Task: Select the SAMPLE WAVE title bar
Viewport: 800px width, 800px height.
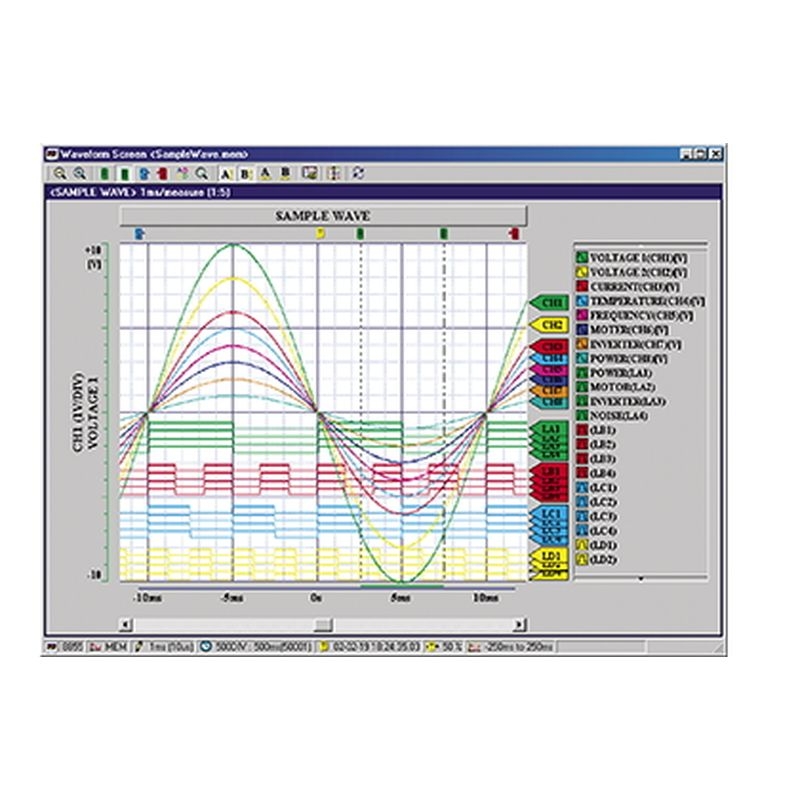Action: coord(323,216)
